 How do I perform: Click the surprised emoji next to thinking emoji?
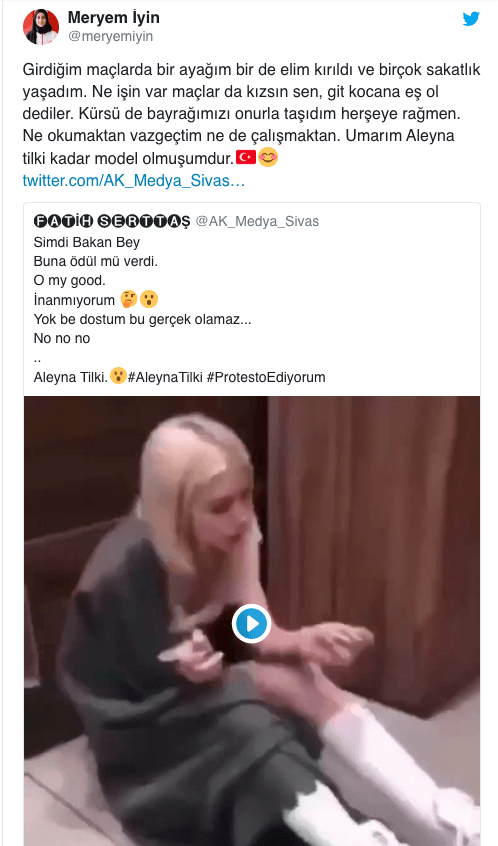[x=149, y=299]
